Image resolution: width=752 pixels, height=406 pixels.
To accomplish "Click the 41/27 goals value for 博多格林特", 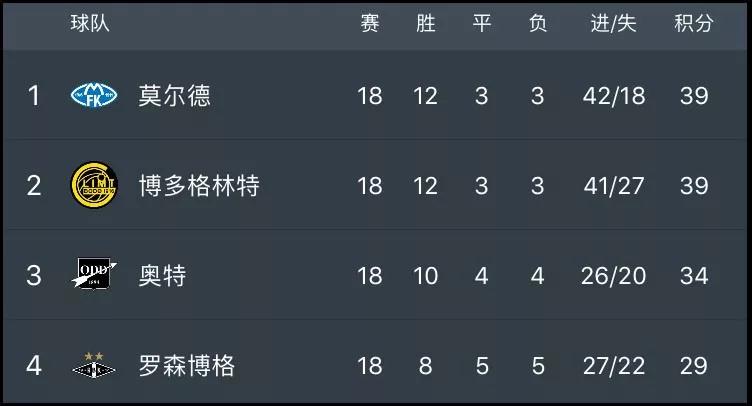I will 614,186.
